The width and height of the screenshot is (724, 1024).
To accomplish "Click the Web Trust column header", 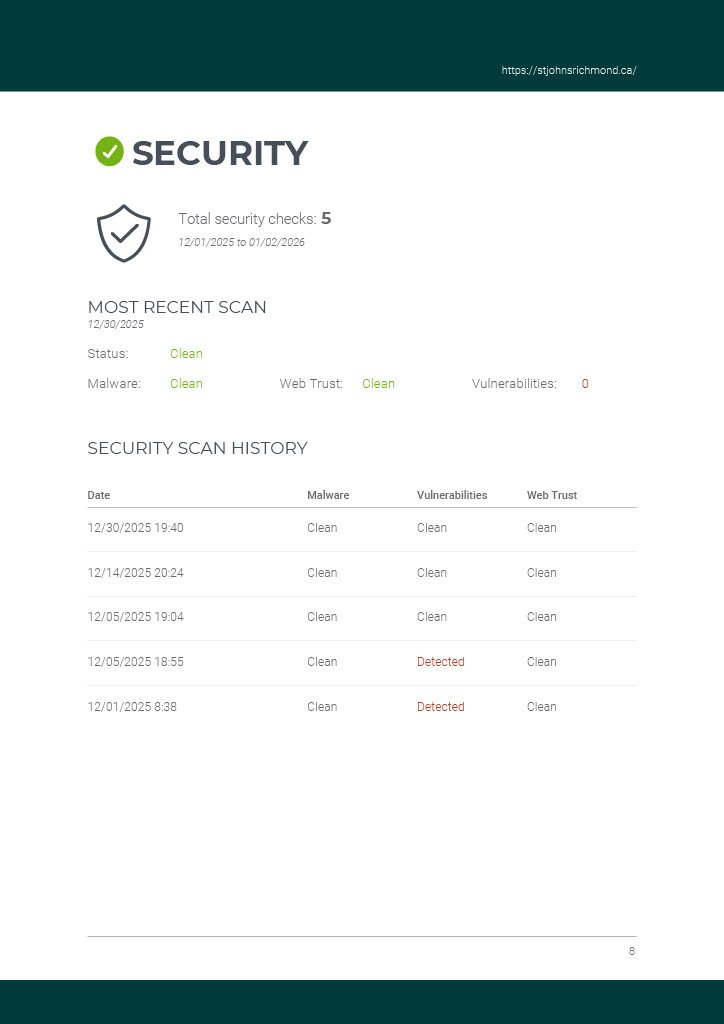I will click(x=552, y=495).
